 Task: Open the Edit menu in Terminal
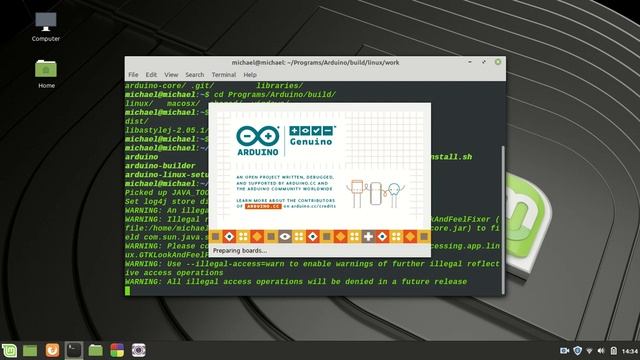[151, 75]
